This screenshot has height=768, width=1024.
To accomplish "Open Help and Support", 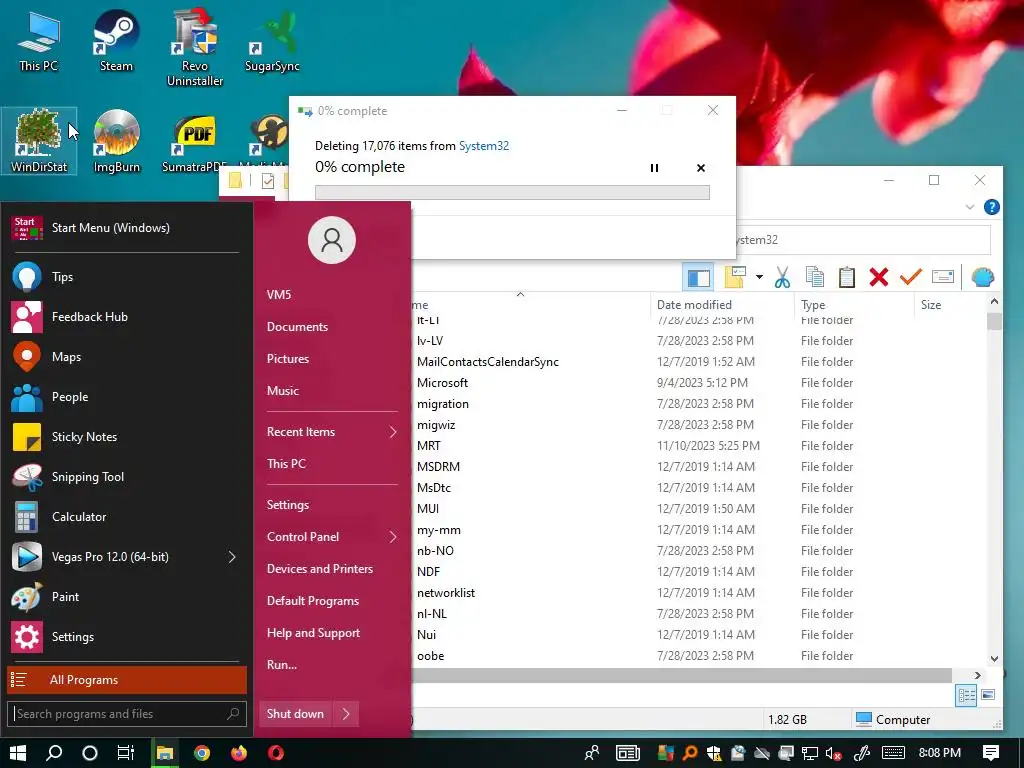I will pos(313,633).
